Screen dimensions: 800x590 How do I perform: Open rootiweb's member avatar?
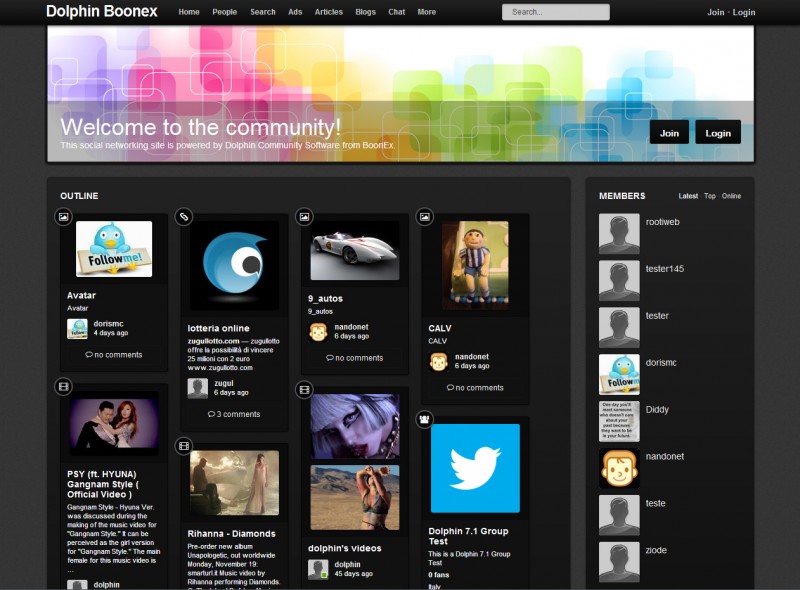619,234
